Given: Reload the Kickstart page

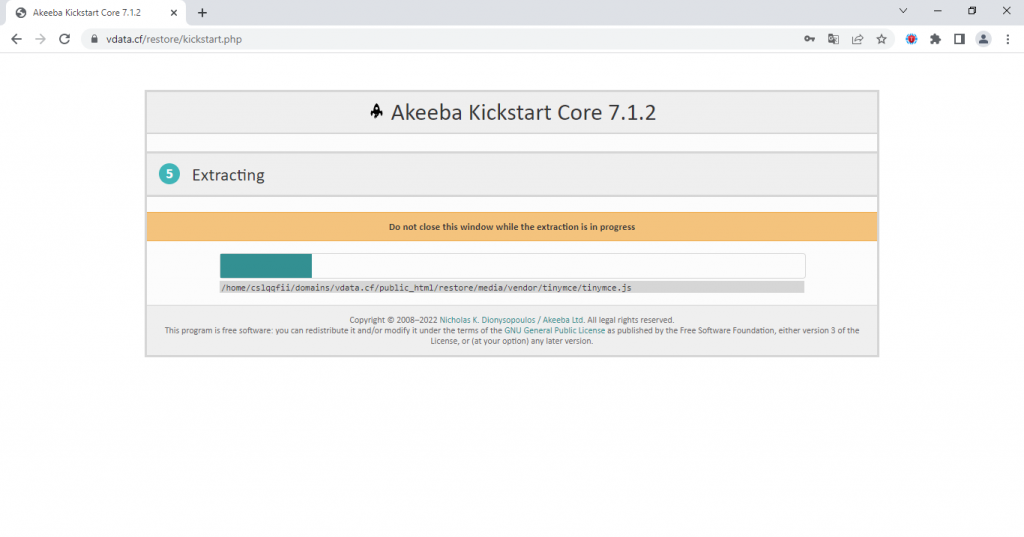Looking at the screenshot, I should (65, 39).
